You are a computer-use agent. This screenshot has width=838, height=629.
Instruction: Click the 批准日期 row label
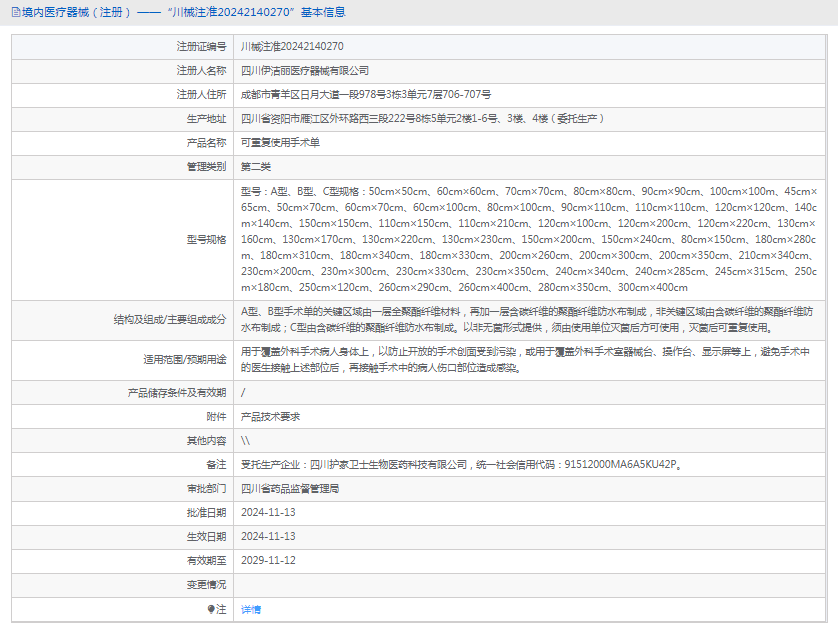[206, 513]
